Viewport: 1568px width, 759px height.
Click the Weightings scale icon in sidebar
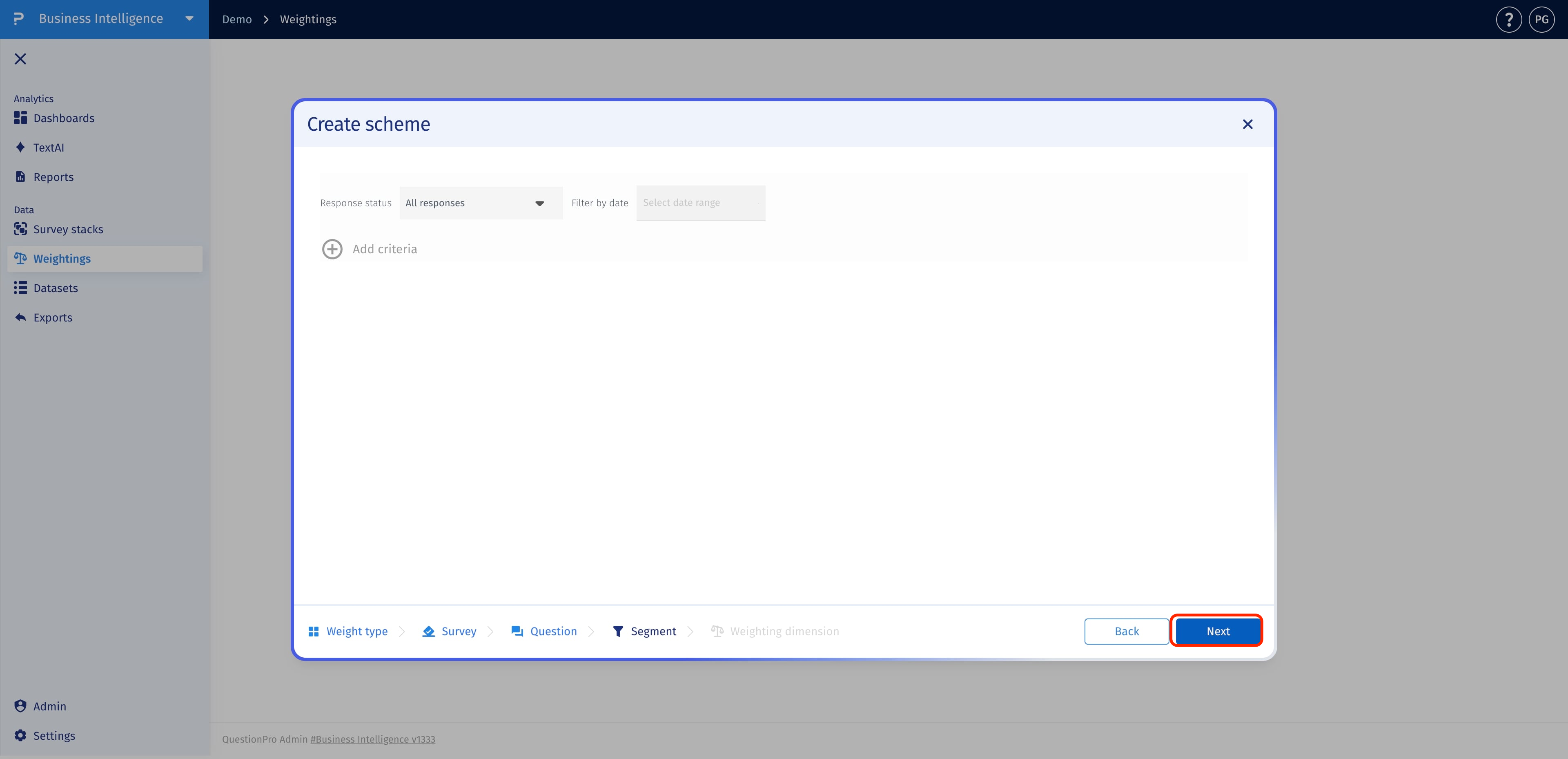[21, 258]
